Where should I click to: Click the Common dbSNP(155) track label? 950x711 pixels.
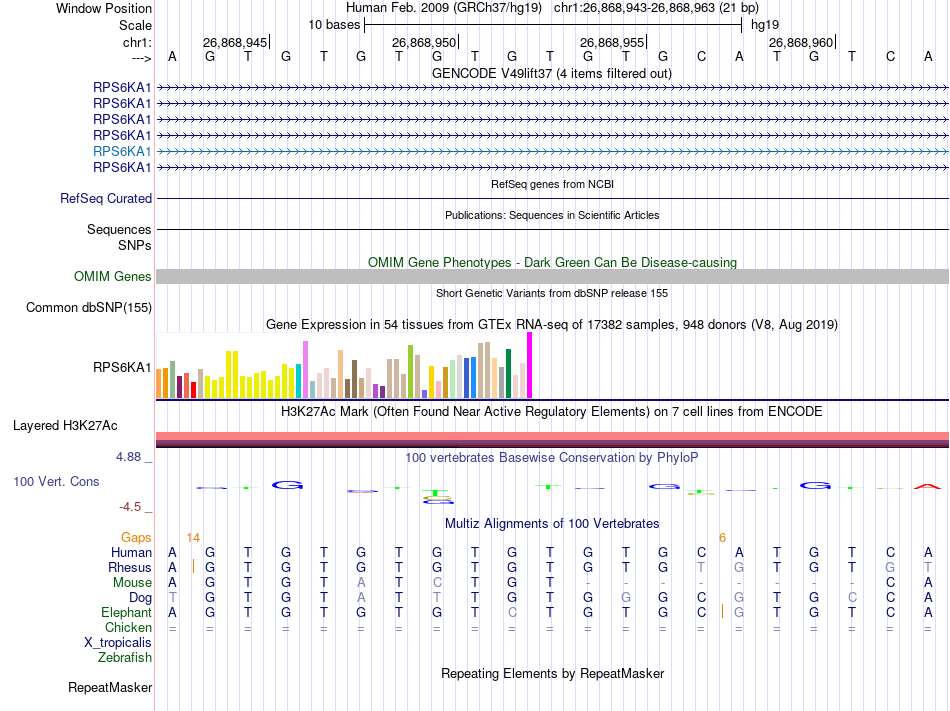88,308
